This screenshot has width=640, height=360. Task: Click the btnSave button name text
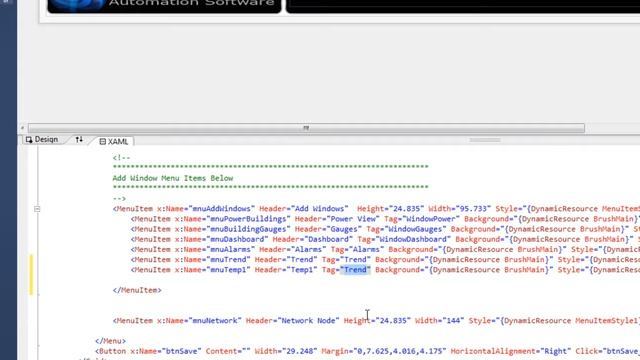[182, 351]
